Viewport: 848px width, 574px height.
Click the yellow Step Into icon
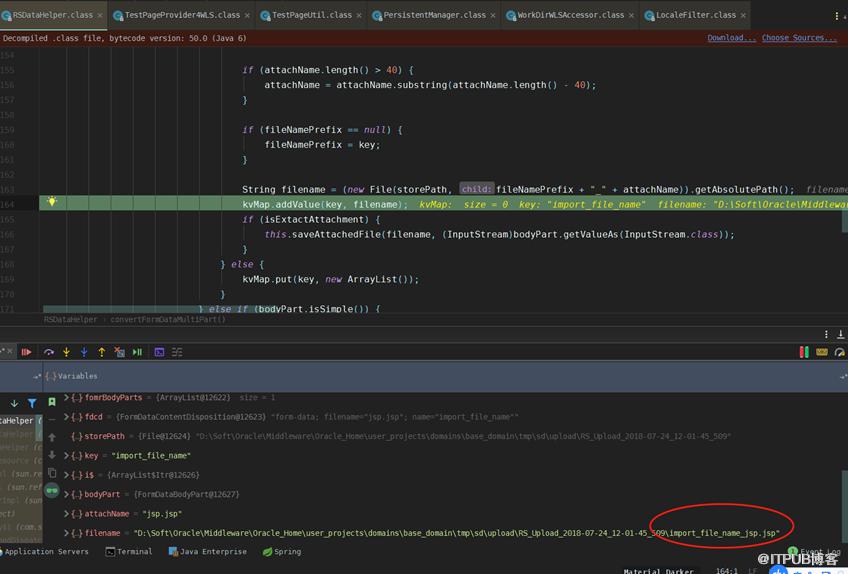pyautogui.click(x=67, y=352)
